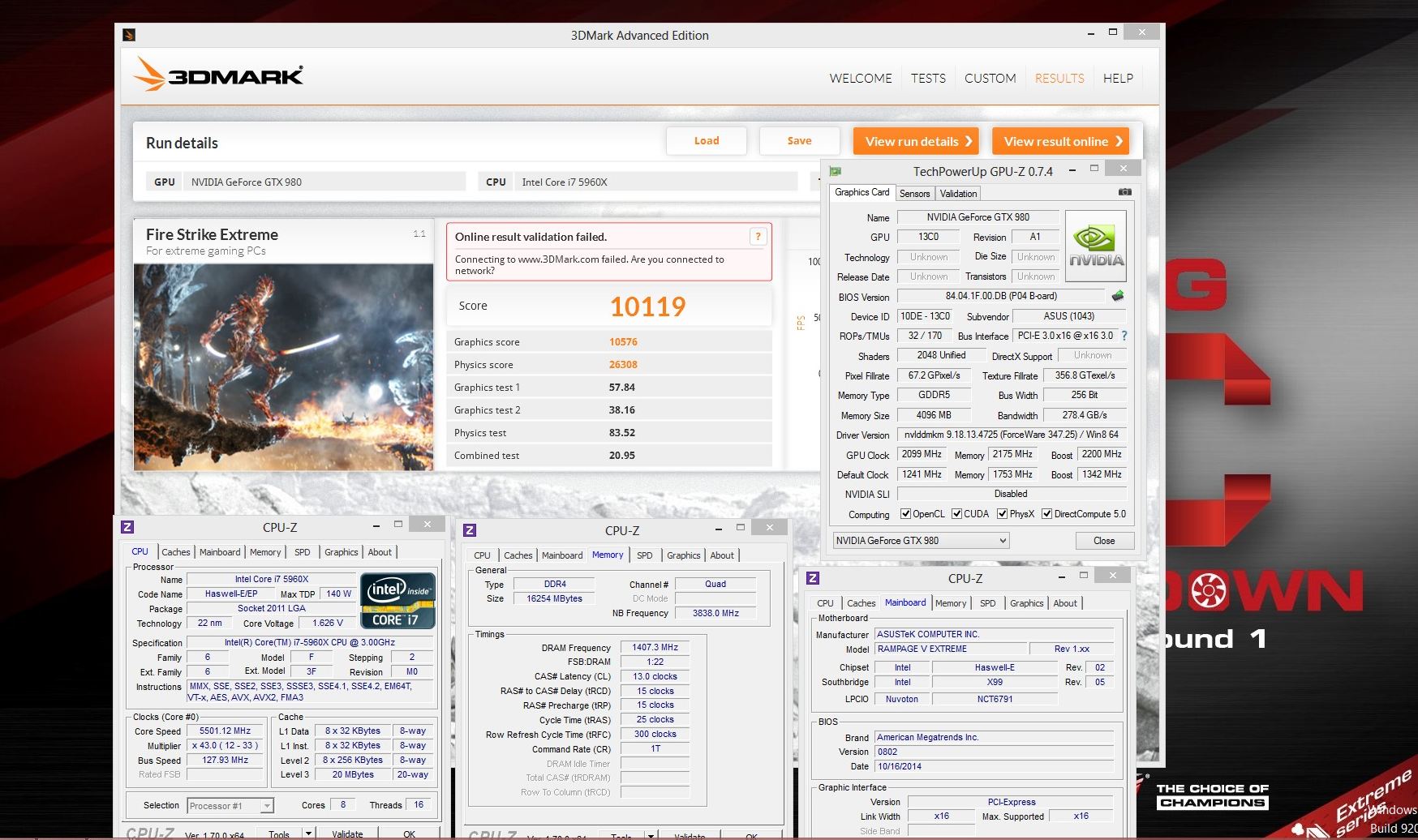The height and width of the screenshot is (840, 1418).
Task: Click the motherboard model RAMPAGE V EXTREME
Action: click(x=950, y=649)
